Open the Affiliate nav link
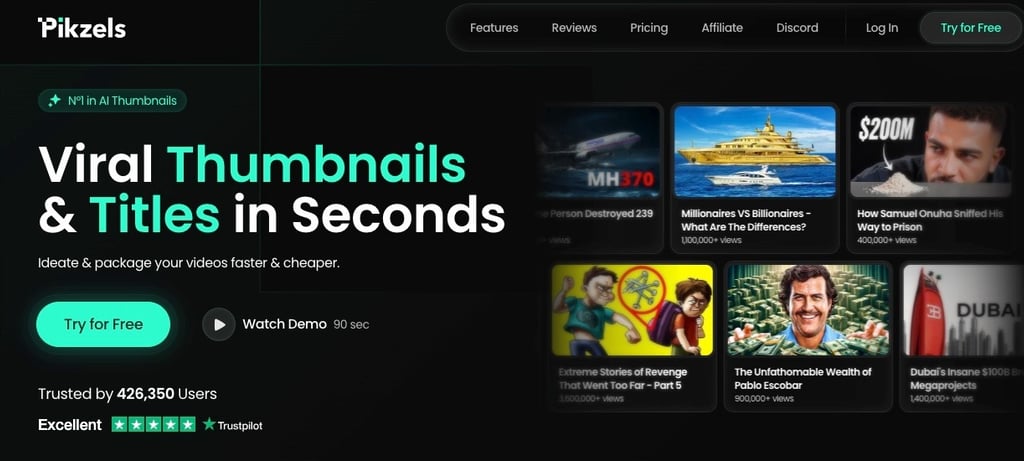The height and width of the screenshot is (461, 1024). point(722,28)
